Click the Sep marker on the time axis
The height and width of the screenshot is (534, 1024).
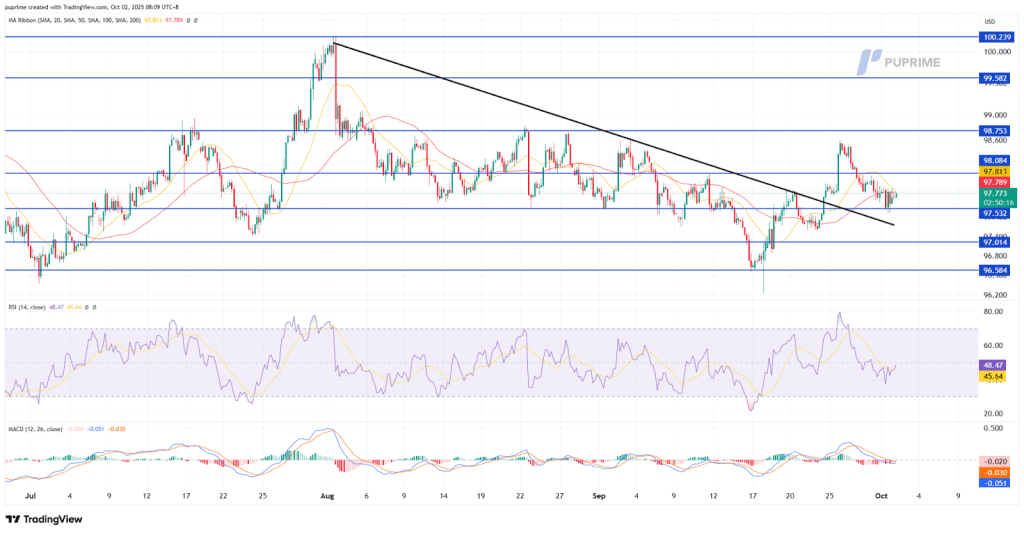(599, 495)
